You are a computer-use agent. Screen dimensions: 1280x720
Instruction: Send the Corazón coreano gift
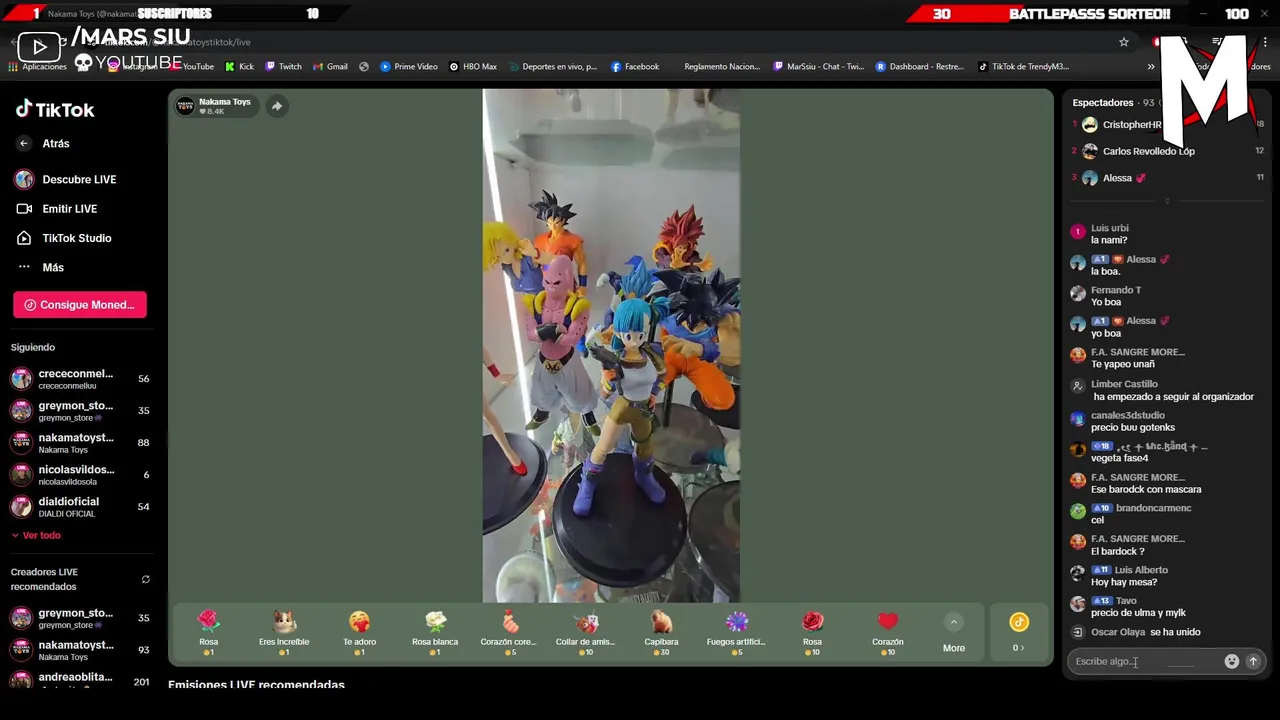(510, 633)
